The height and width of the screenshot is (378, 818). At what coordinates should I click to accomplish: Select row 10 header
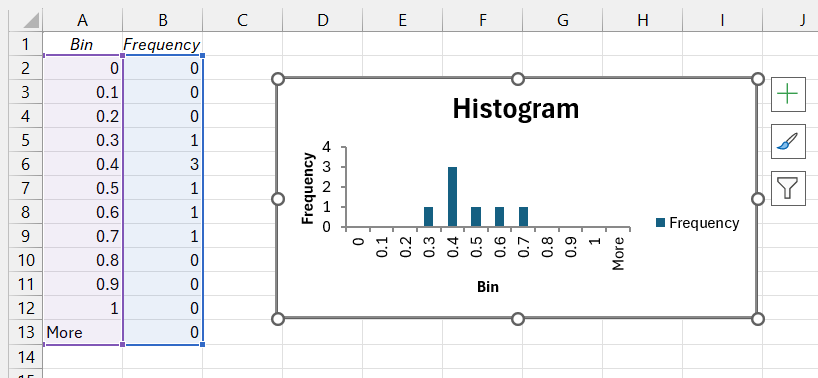pos(26,260)
